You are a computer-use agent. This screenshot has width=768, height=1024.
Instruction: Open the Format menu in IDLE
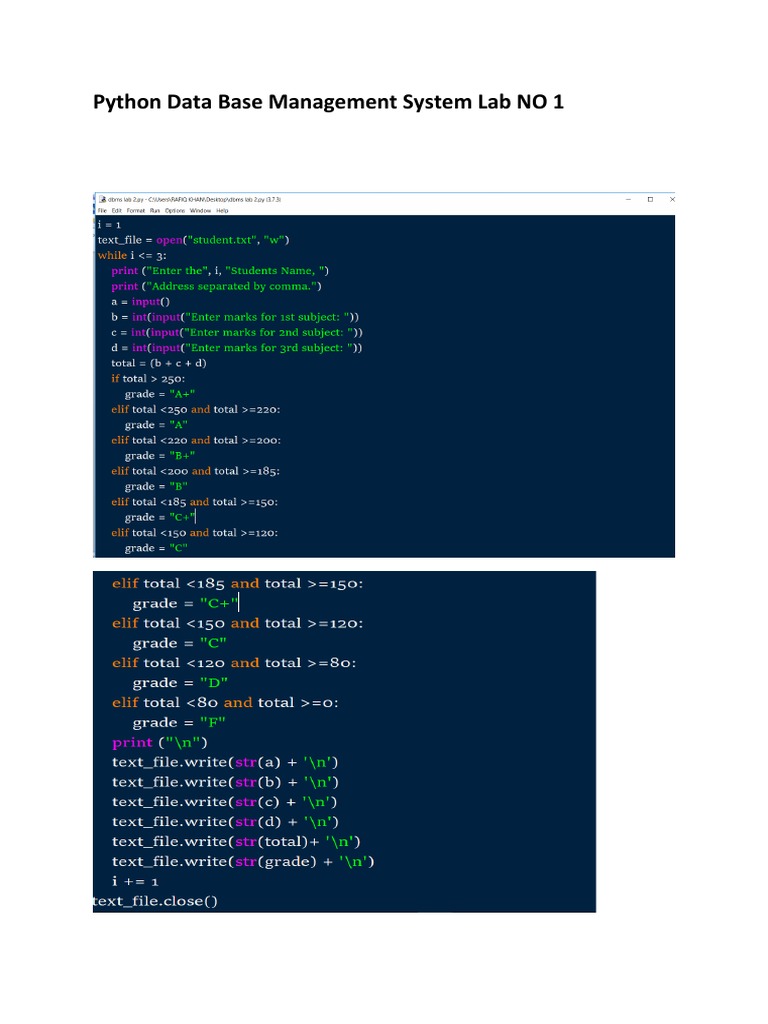point(136,210)
